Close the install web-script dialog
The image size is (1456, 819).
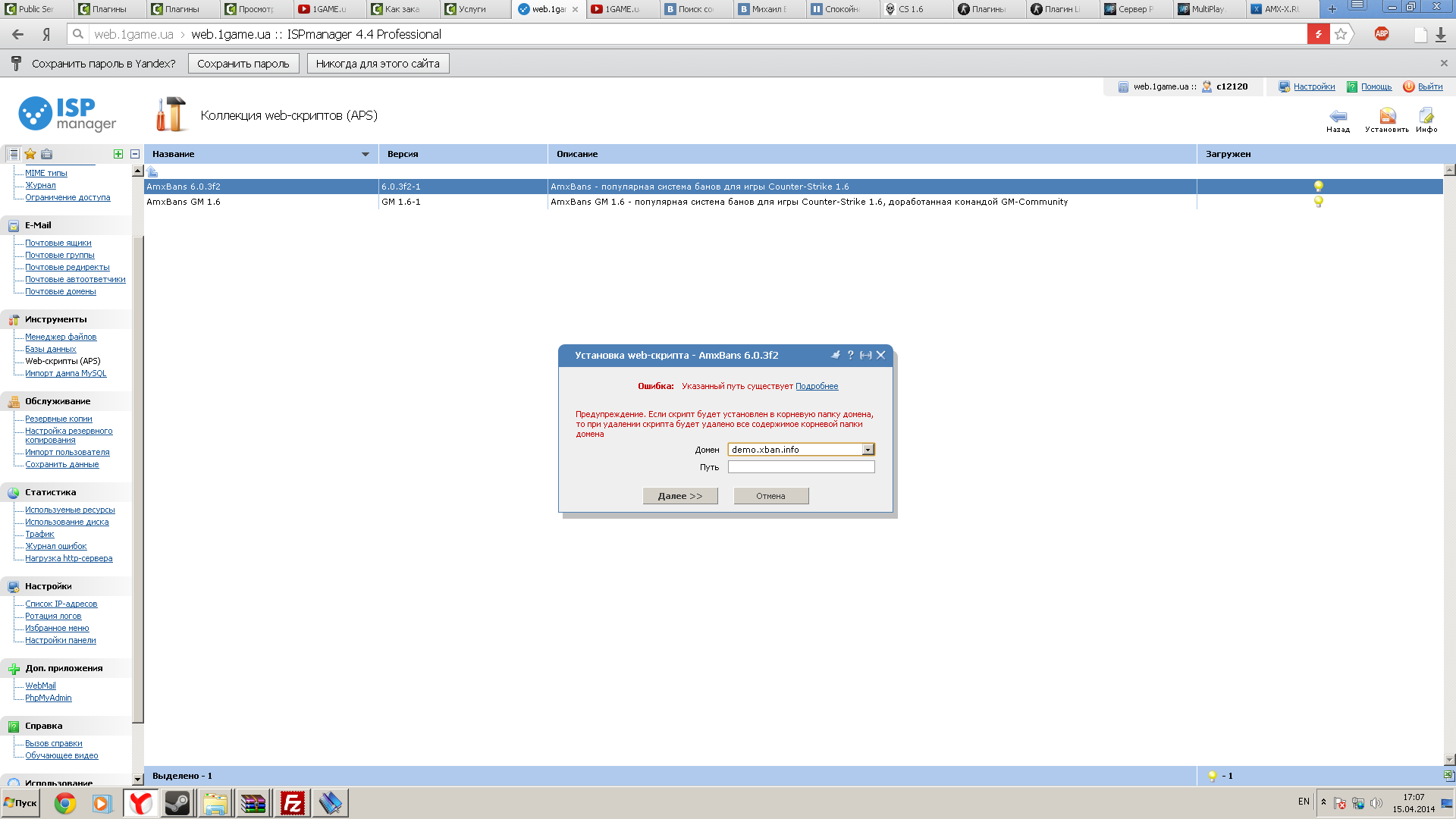(880, 355)
